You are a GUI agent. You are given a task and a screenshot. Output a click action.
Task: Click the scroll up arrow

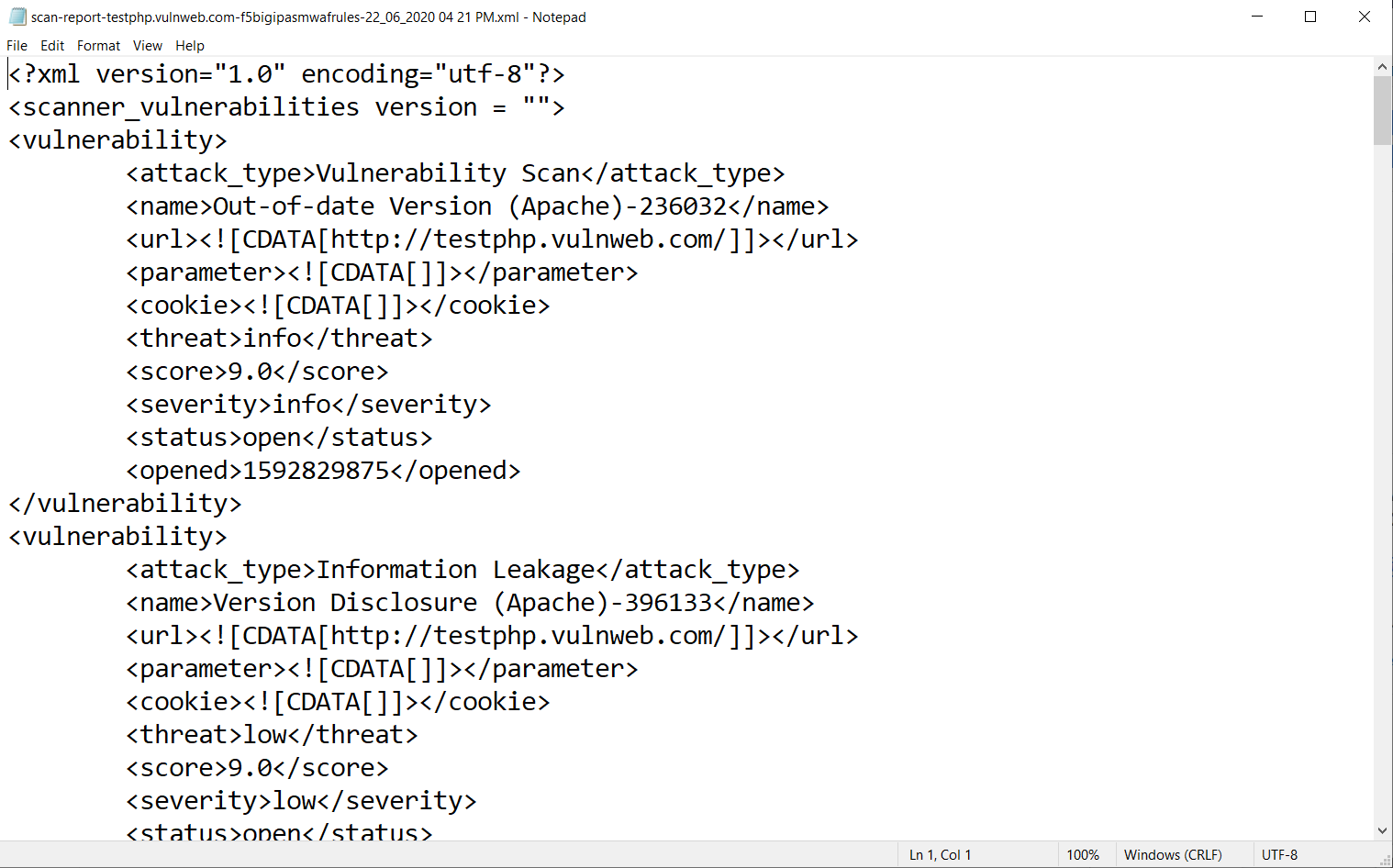tap(1383, 66)
